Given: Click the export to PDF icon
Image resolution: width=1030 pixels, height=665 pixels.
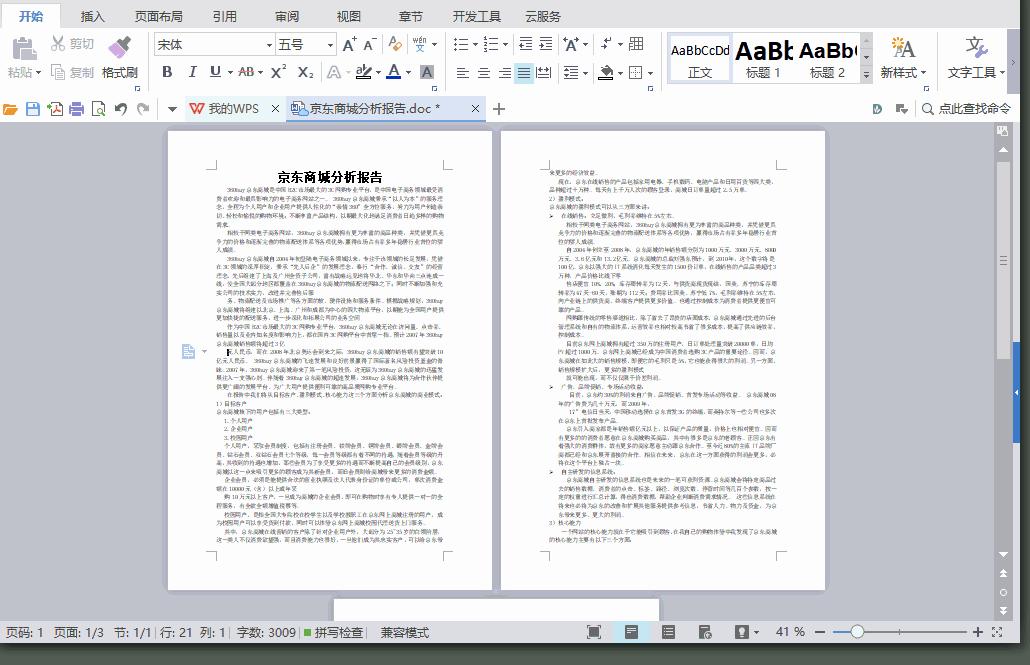Looking at the screenshot, I should coord(55,108).
